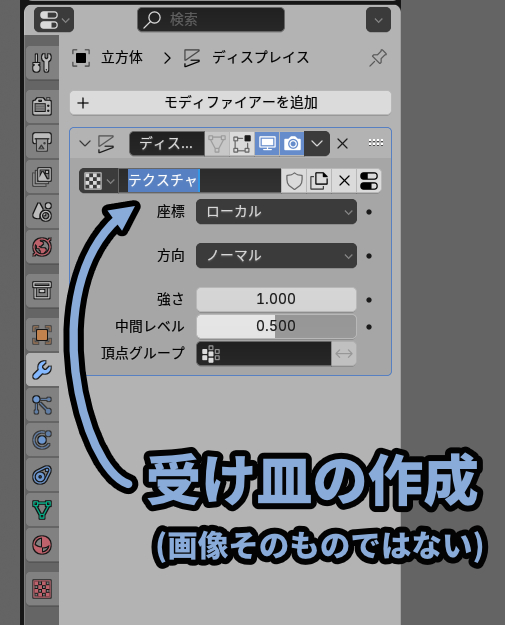Open the World properties globe icon
The image size is (505, 625).
42,247
